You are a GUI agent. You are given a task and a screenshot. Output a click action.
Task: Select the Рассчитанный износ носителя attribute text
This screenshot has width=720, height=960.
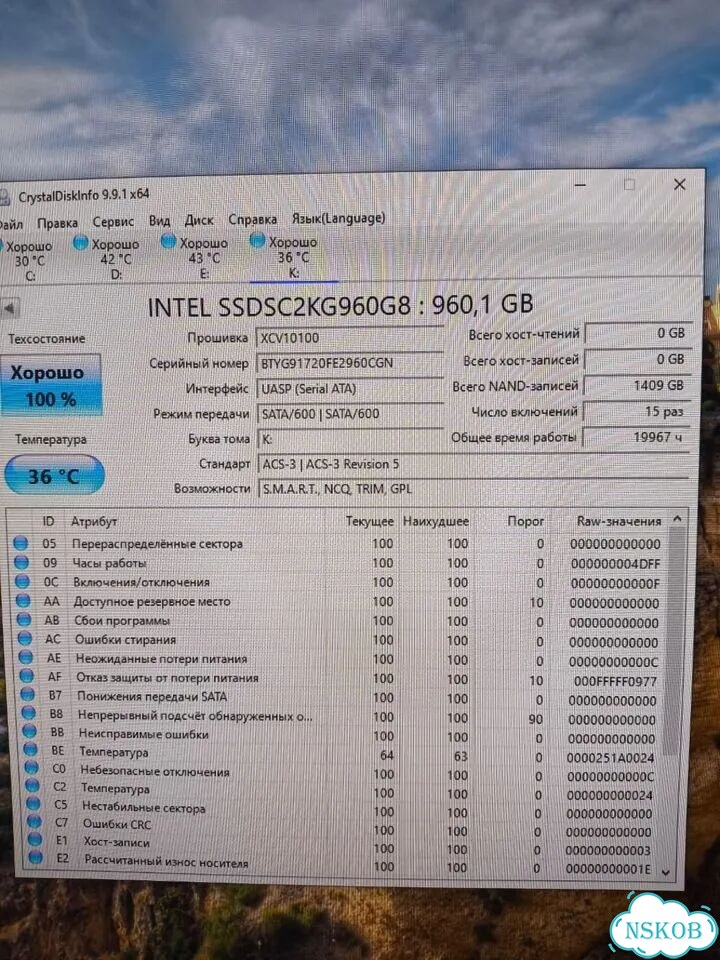[x=167, y=862]
